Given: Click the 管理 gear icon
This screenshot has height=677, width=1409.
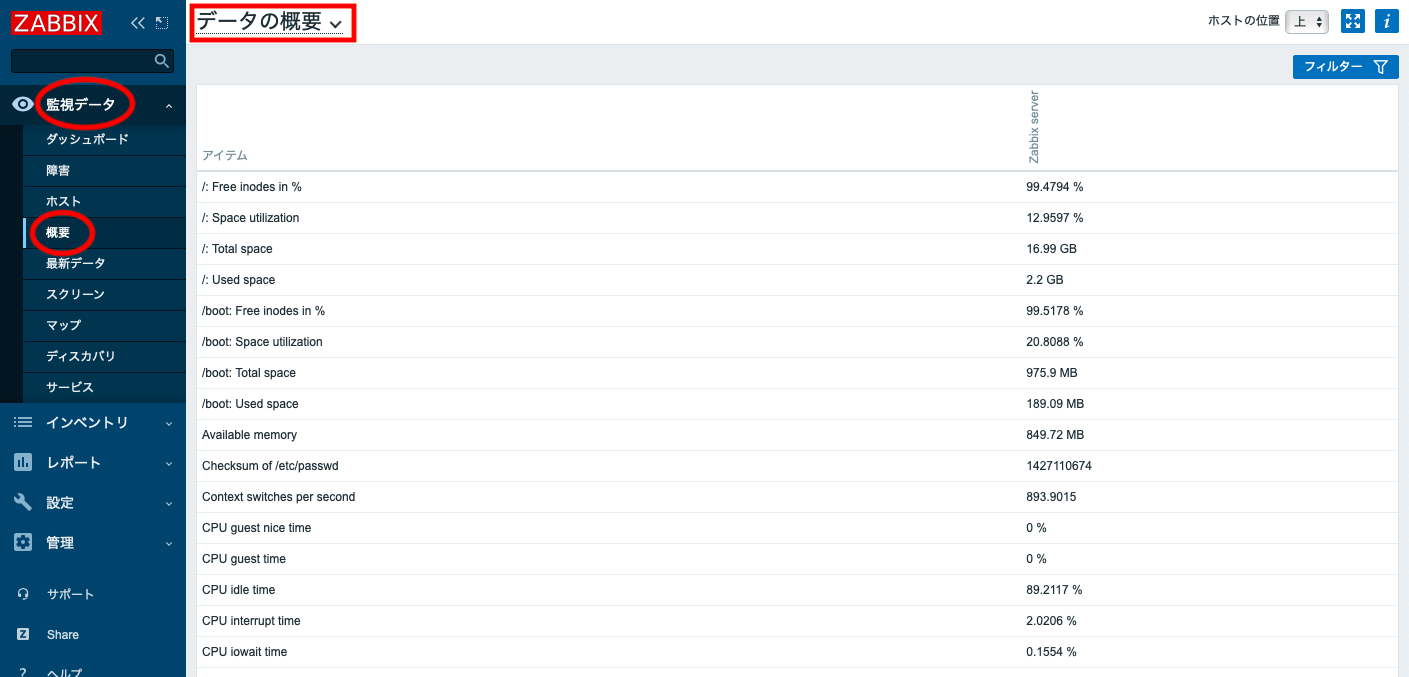Looking at the screenshot, I should click(23, 542).
